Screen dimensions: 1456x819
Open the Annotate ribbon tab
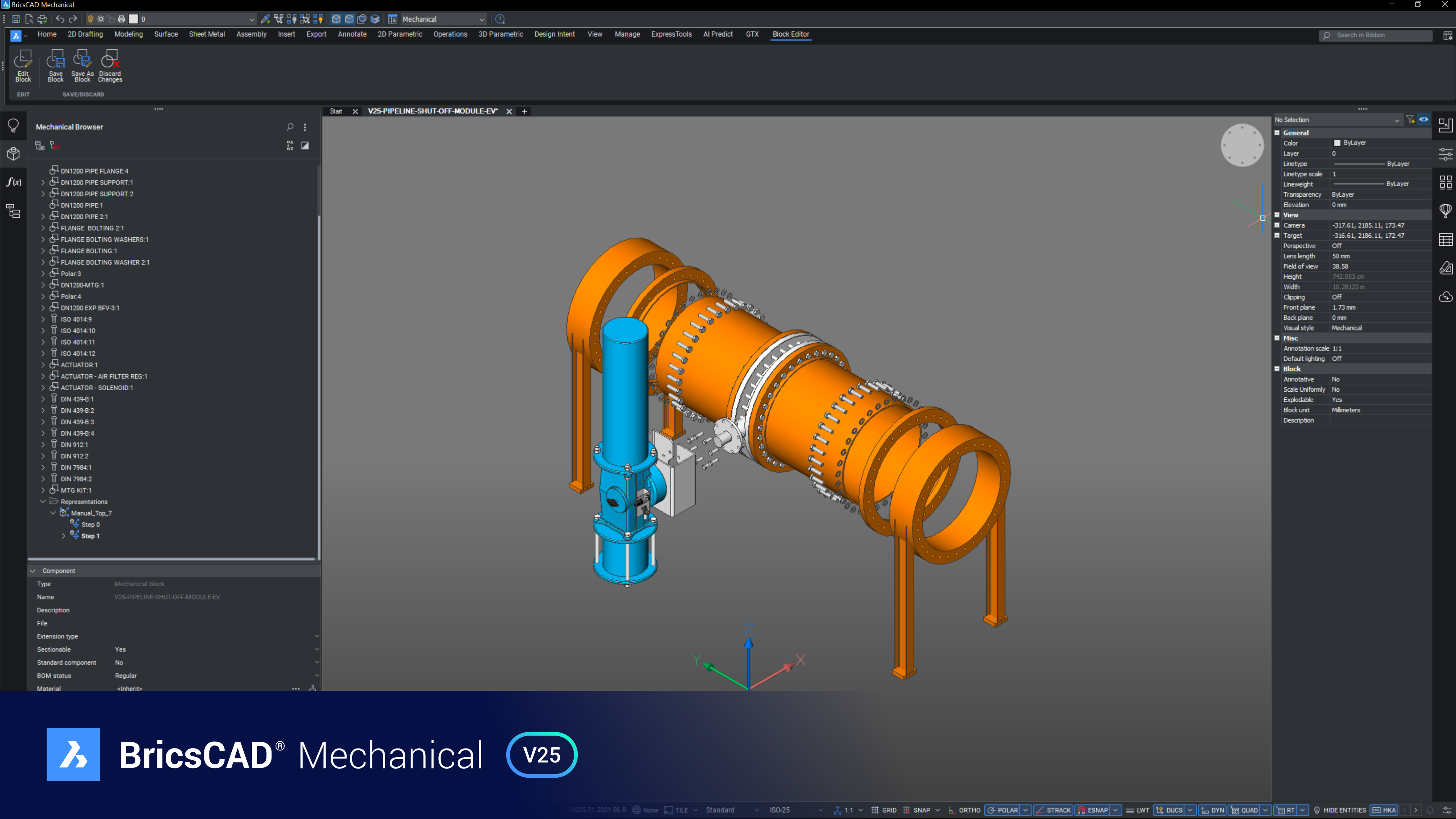pos(351,34)
